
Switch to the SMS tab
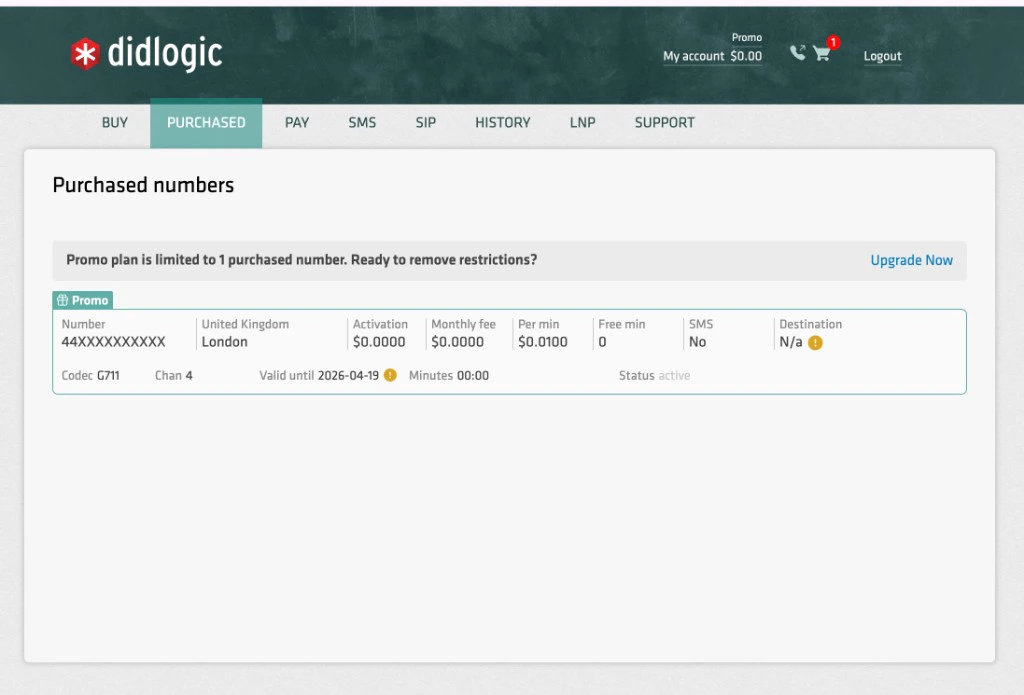click(362, 122)
